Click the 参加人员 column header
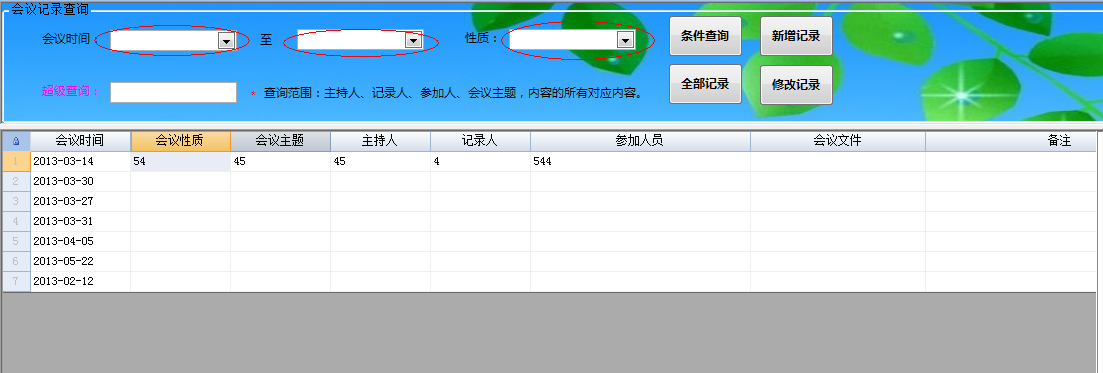This screenshot has height=373, width=1103. tap(640, 141)
